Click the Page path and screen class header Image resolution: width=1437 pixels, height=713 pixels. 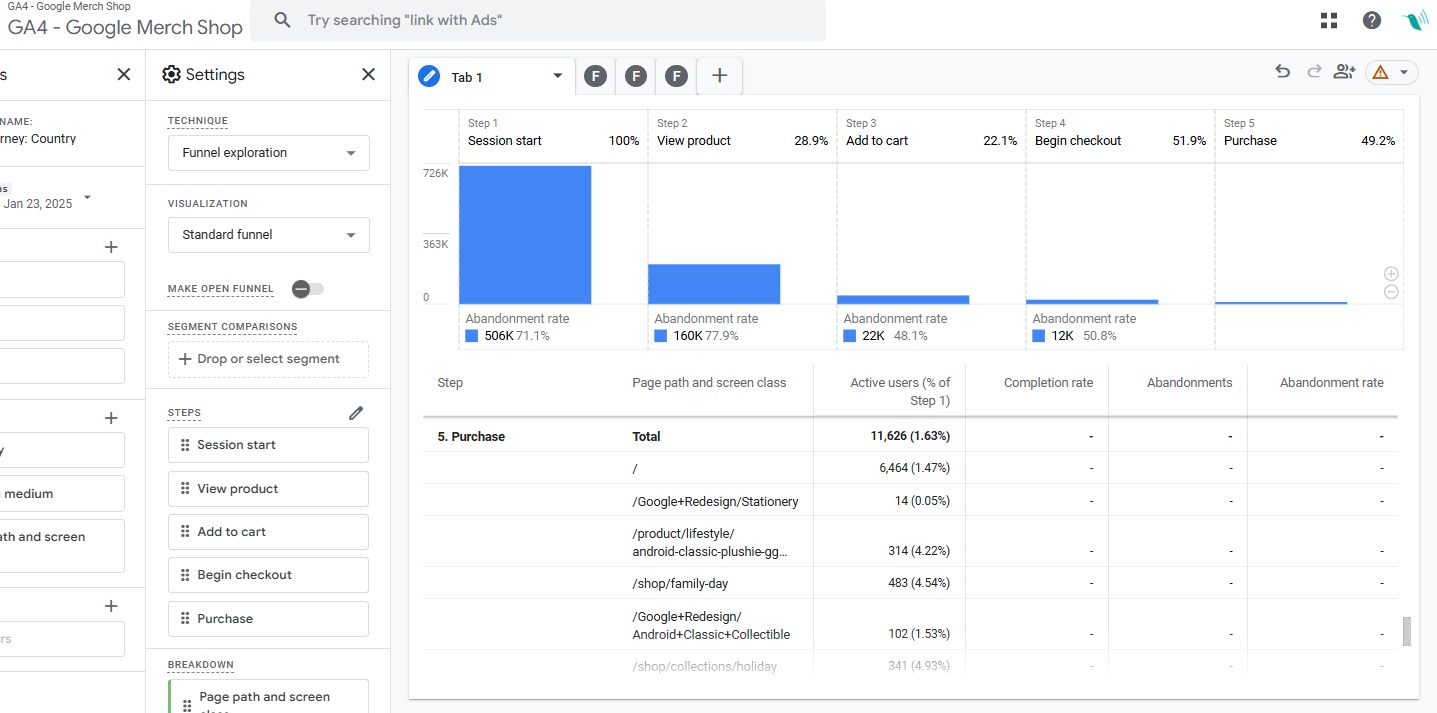(x=709, y=383)
